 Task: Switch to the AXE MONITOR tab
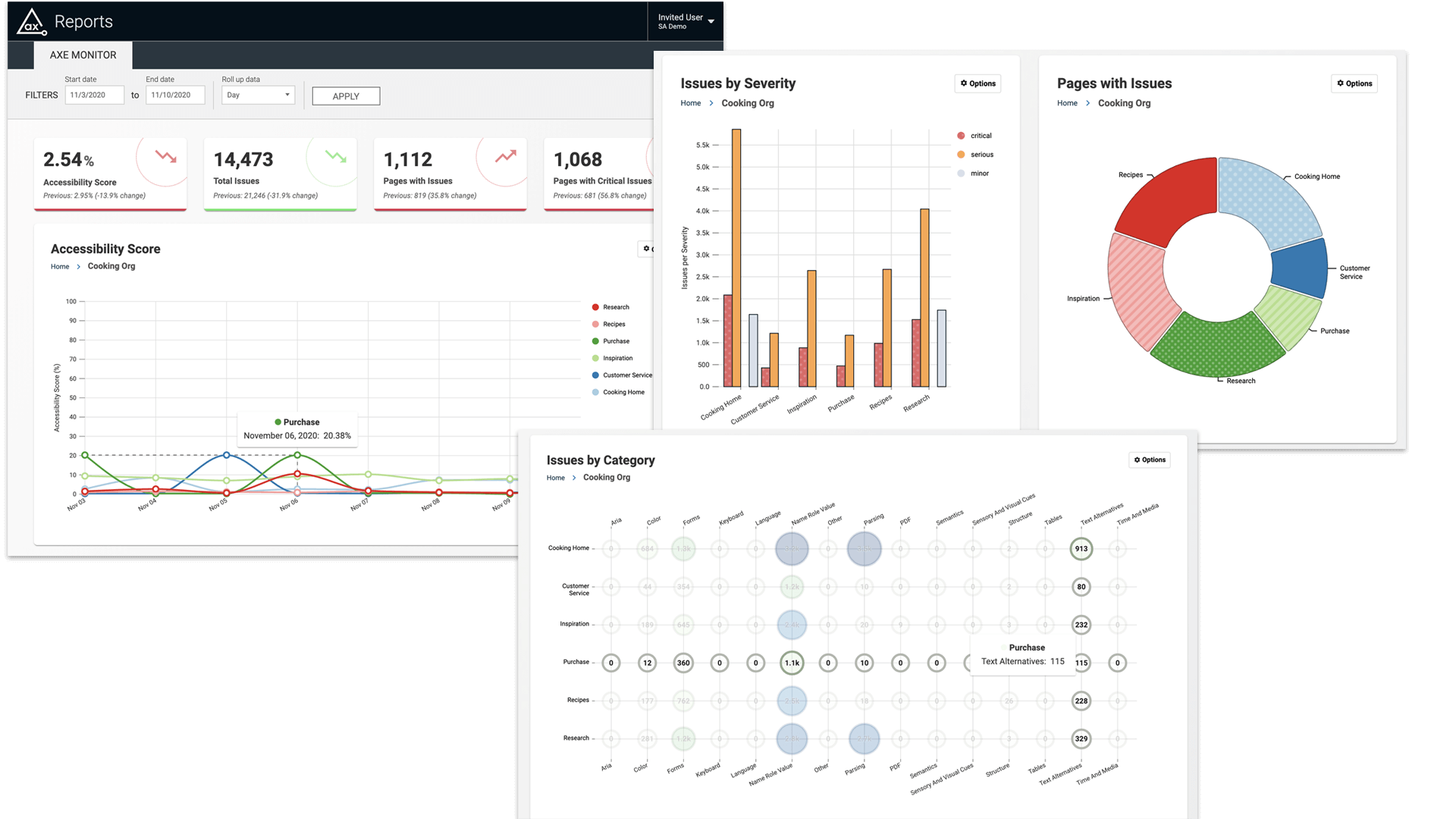point(83,55)
